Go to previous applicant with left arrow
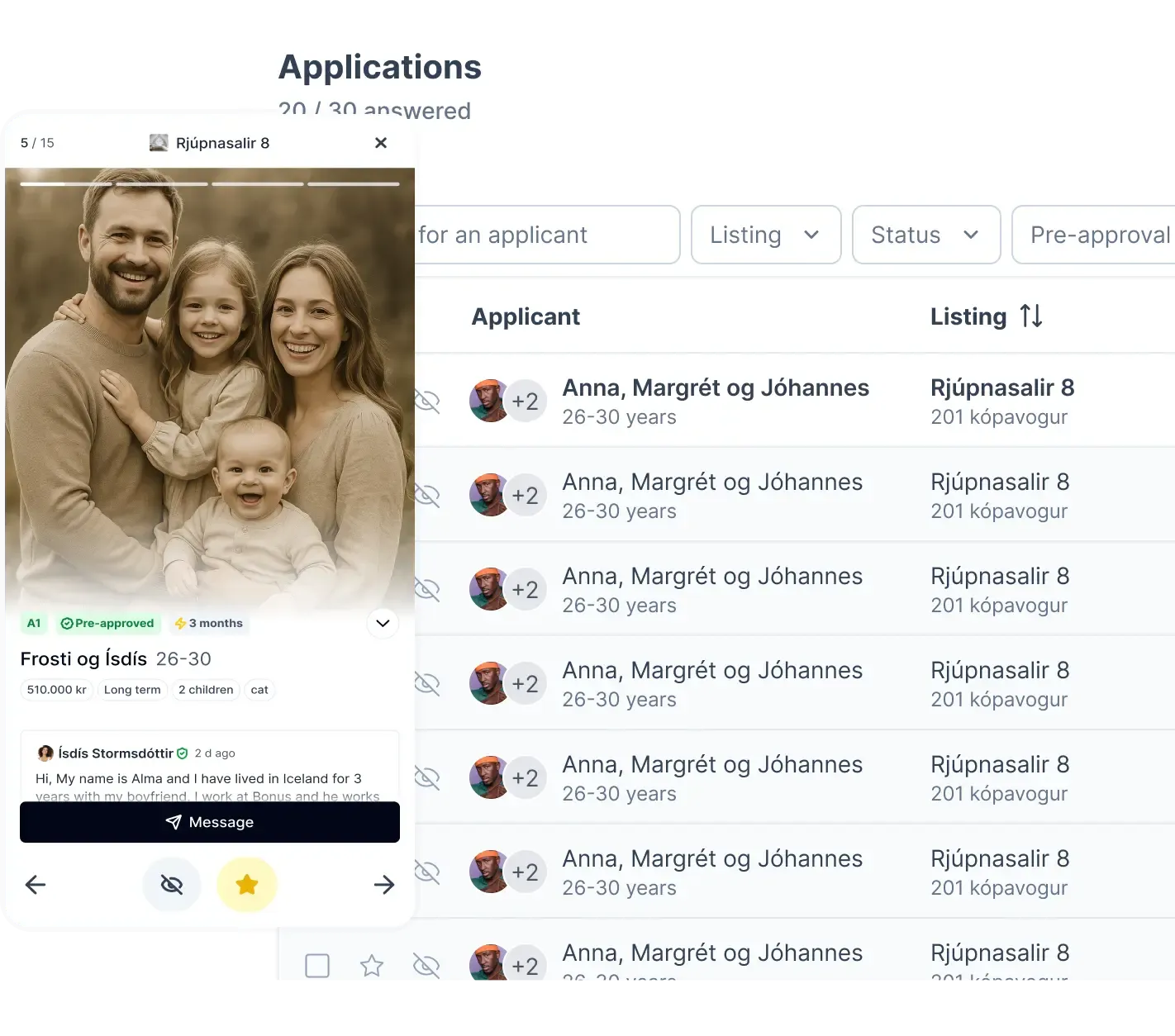1175x1036 pixels. (36, 885)
